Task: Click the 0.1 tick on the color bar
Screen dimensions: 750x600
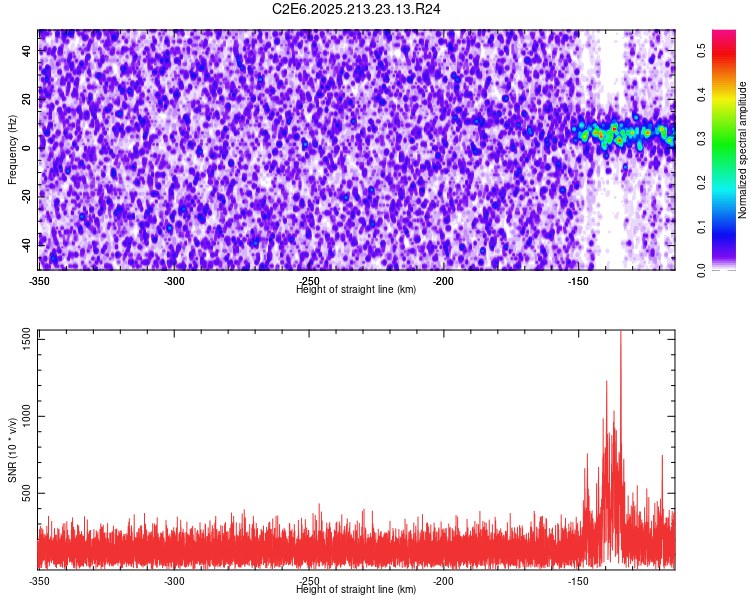Action: click(x=702, y=227)
